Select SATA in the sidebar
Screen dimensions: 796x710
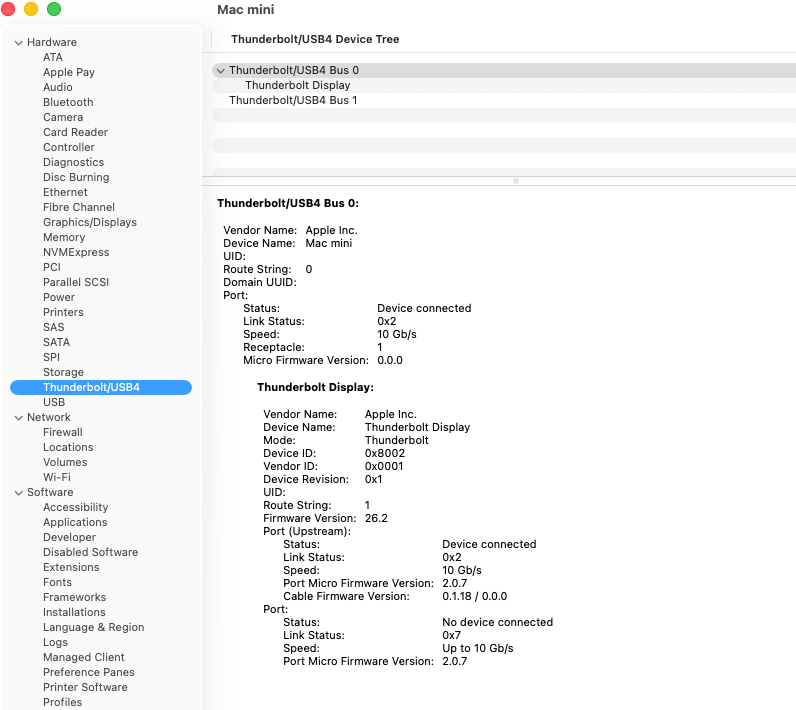click(57, 342)
